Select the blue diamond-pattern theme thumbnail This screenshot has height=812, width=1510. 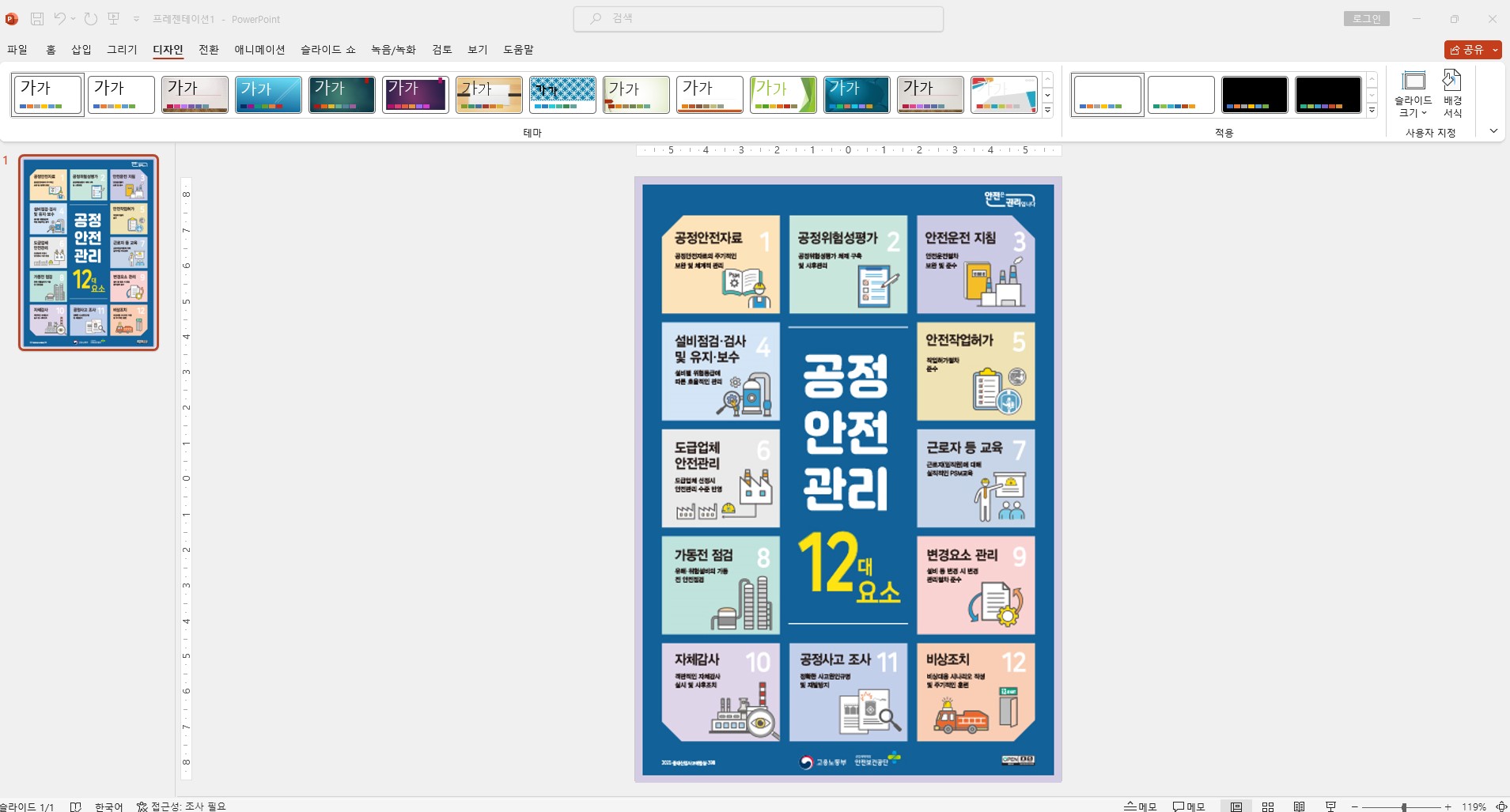(562, 95)
